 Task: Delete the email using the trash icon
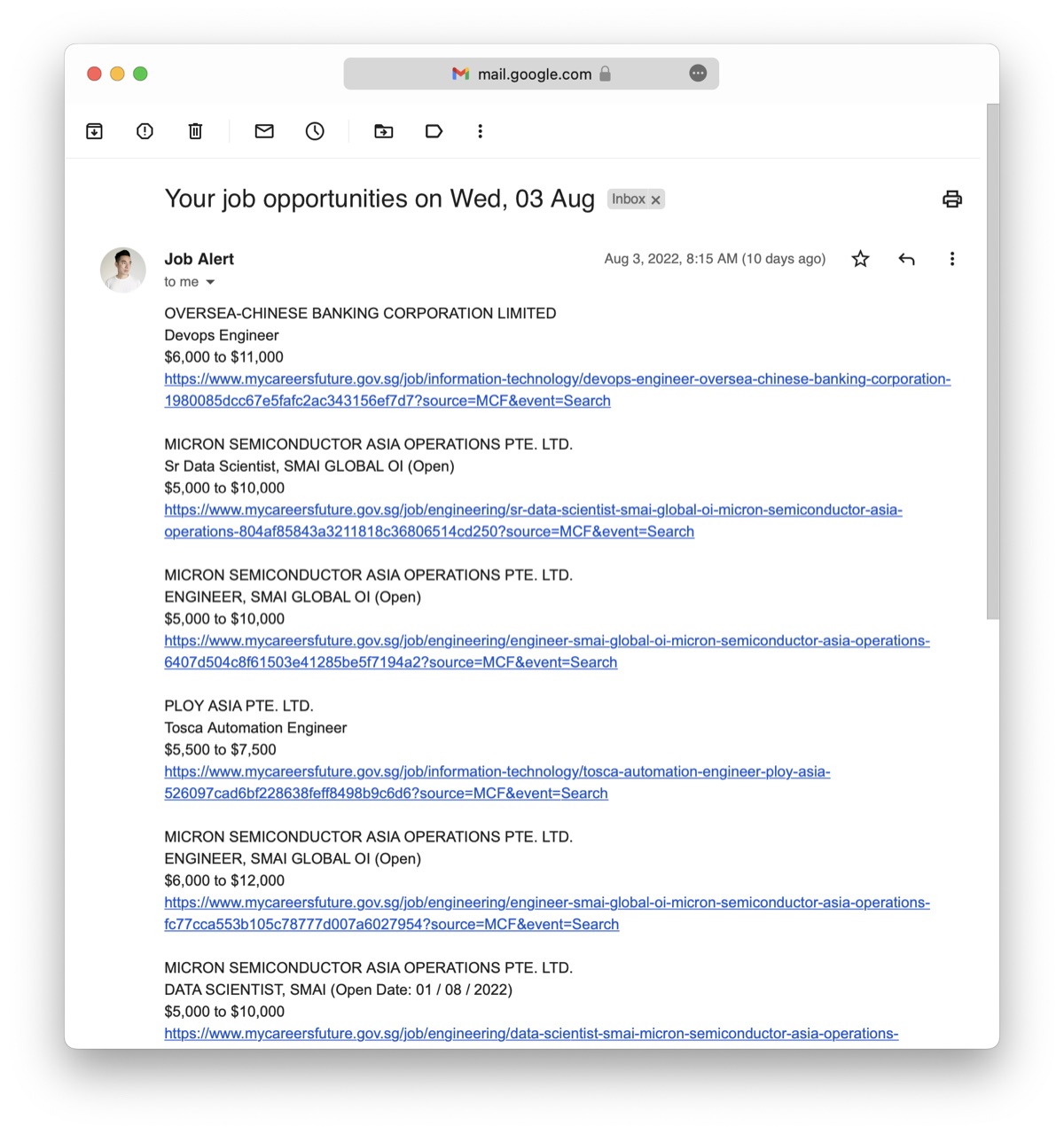coord(196,131)
